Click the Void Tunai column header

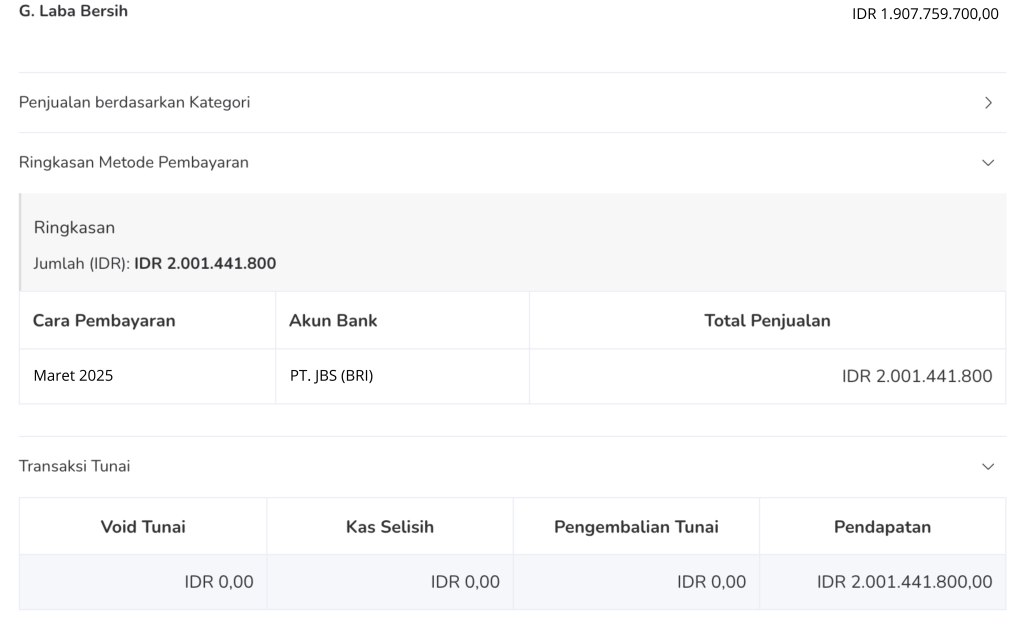[x=143, y=527]
